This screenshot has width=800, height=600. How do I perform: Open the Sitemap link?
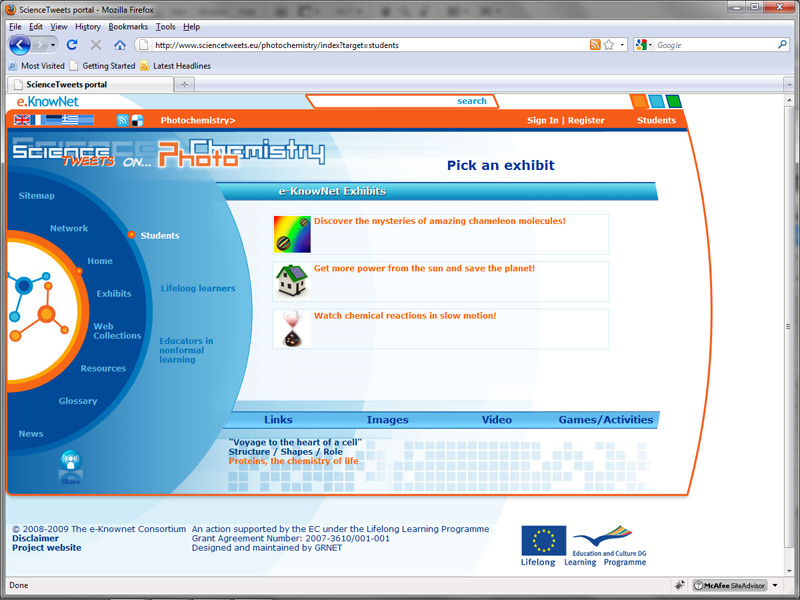pos(36,195)
